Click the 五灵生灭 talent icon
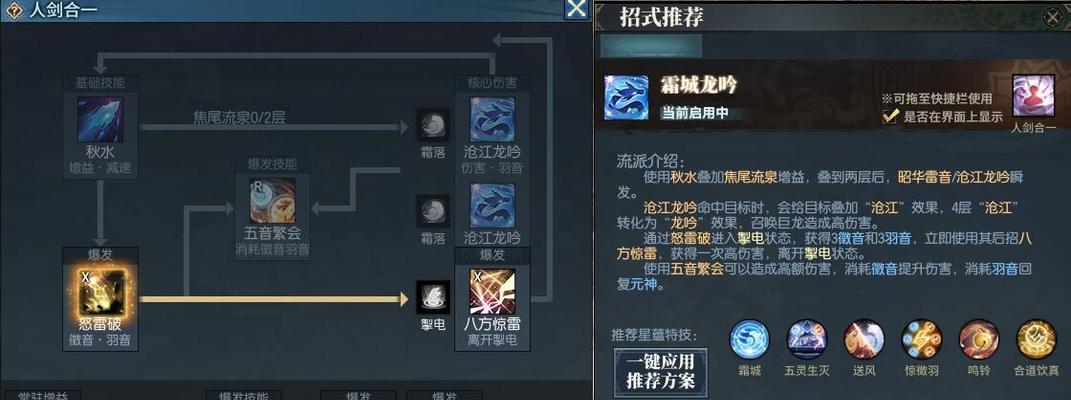Image resolution: width=1071 pixels, height=400 pixels. coord(807,340)
